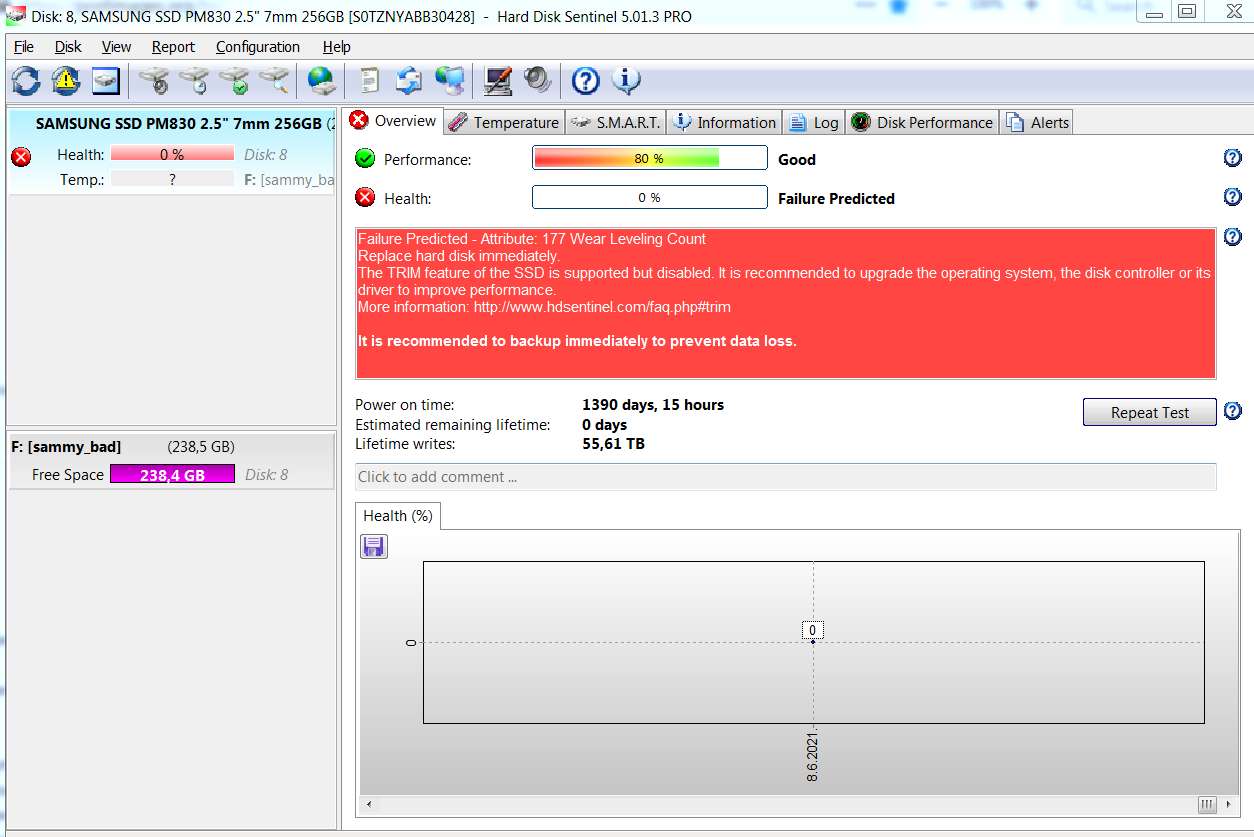Click the disk with clock test icon

[194, 80]
